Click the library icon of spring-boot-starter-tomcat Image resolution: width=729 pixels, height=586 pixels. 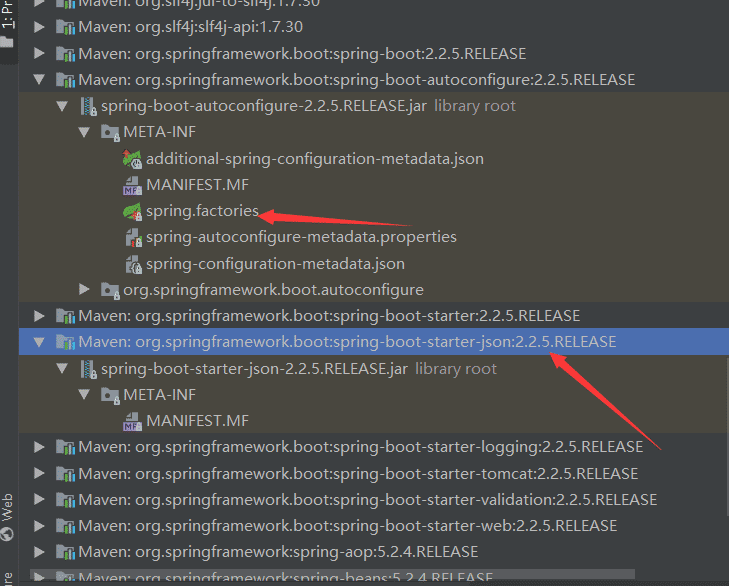[66, 473]
